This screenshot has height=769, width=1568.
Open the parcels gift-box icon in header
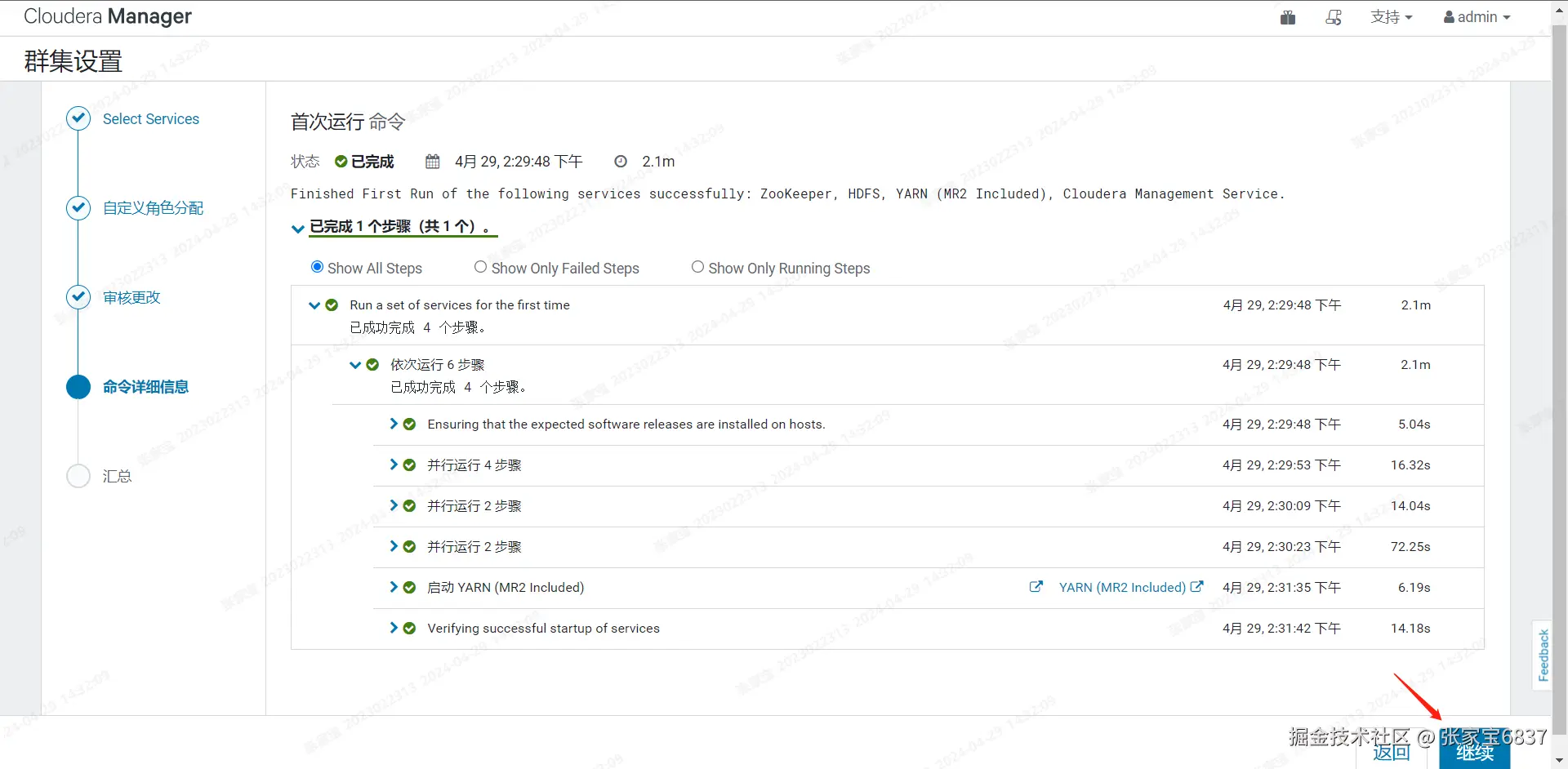1288,17
